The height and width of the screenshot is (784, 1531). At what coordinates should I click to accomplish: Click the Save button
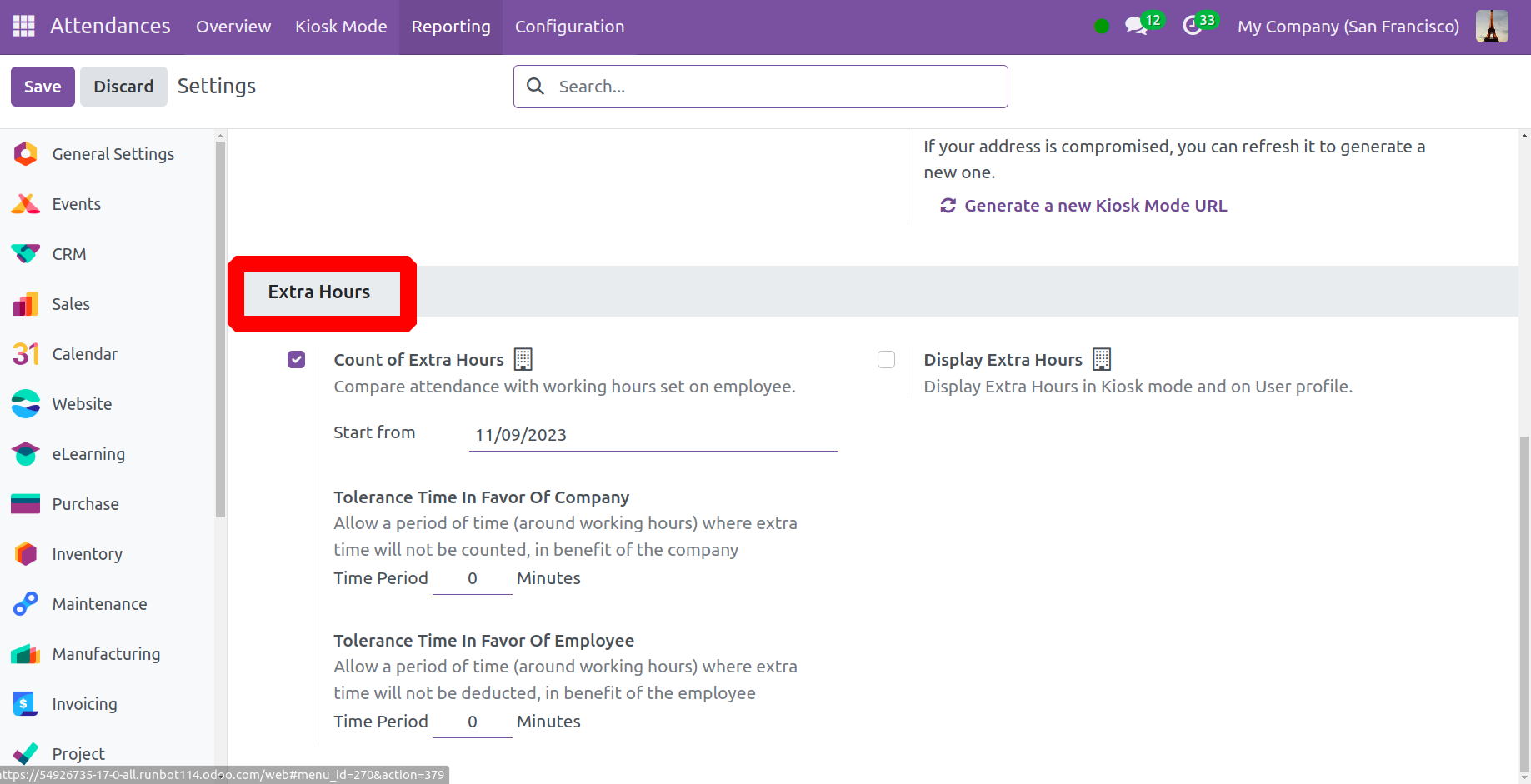pos(43,87)
